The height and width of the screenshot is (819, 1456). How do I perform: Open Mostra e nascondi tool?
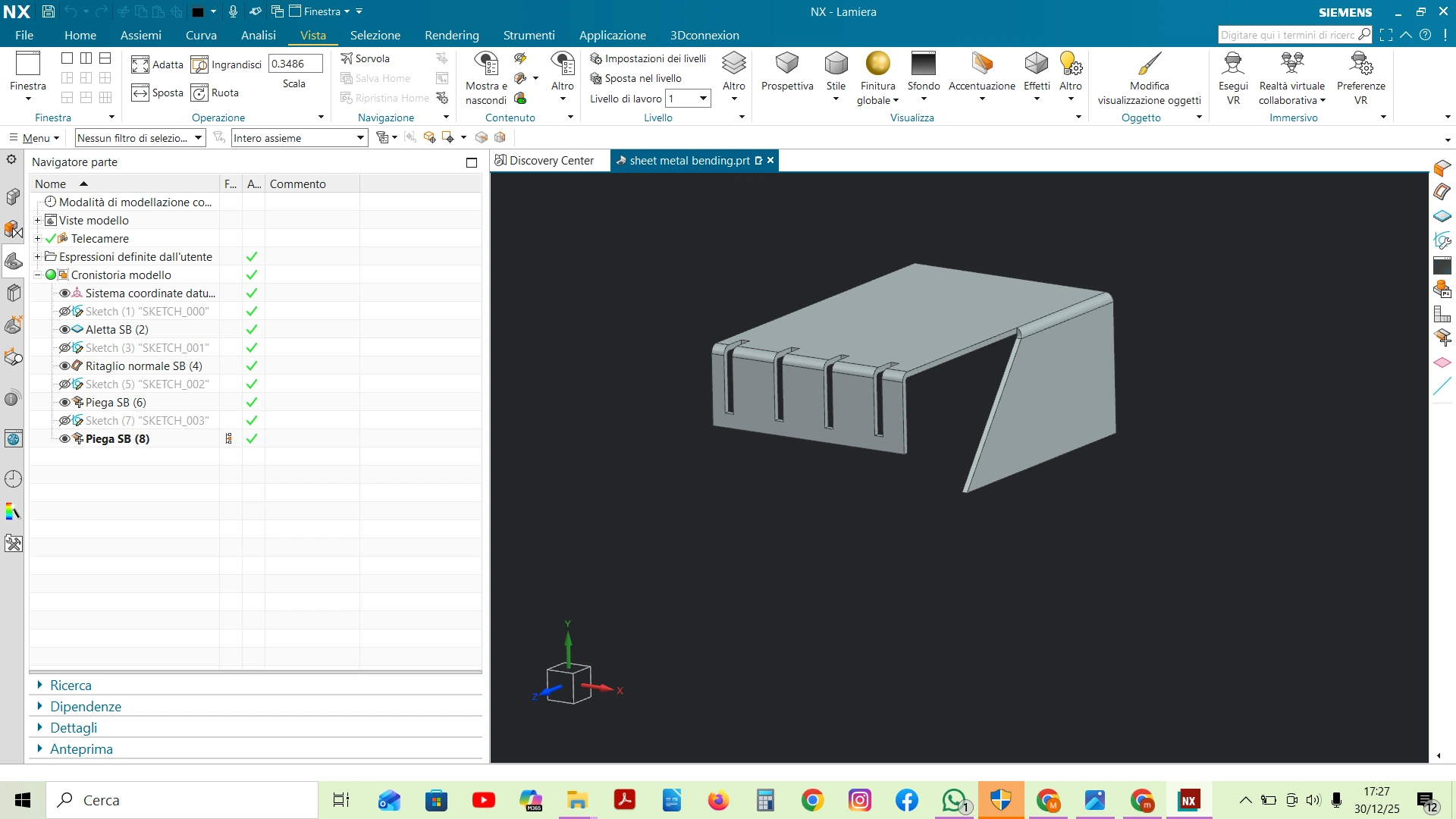(486, 64)
